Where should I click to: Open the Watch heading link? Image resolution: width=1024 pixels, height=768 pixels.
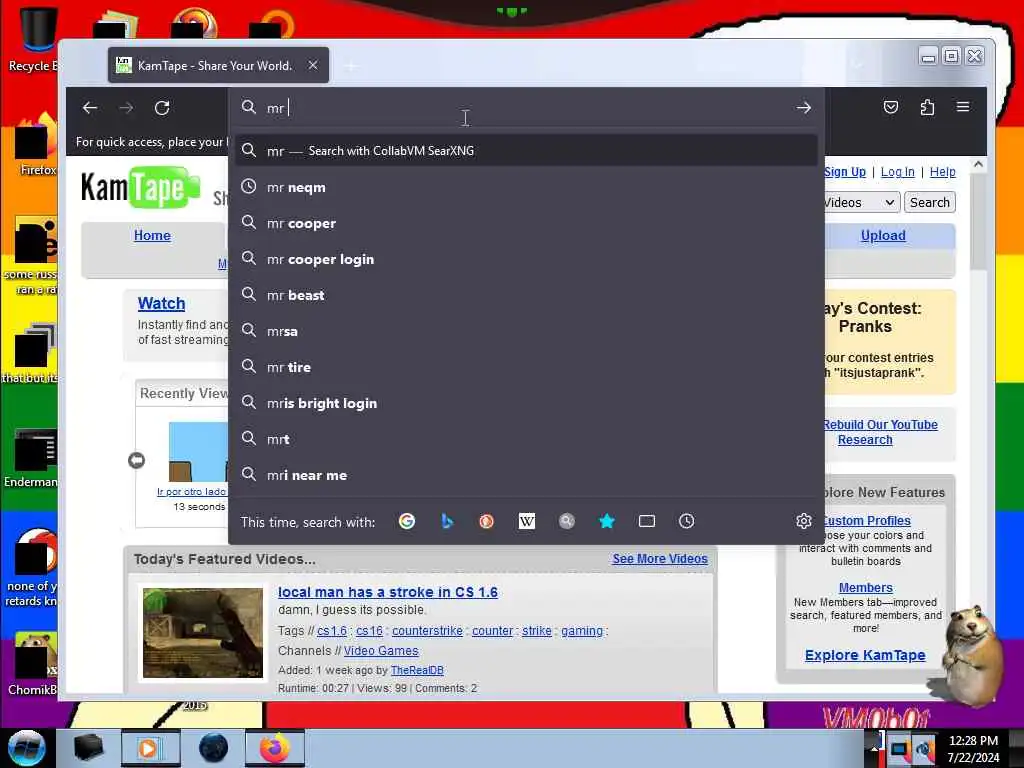(161, 304)
